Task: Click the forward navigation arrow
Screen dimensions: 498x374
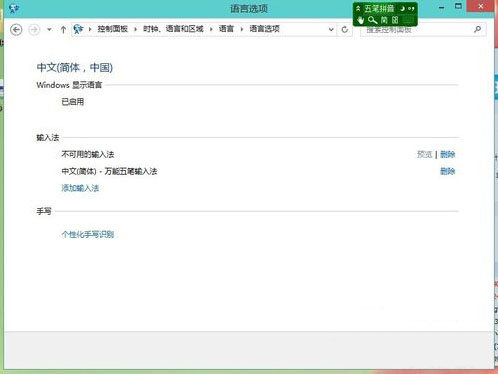Action: [x=34, y=30]
